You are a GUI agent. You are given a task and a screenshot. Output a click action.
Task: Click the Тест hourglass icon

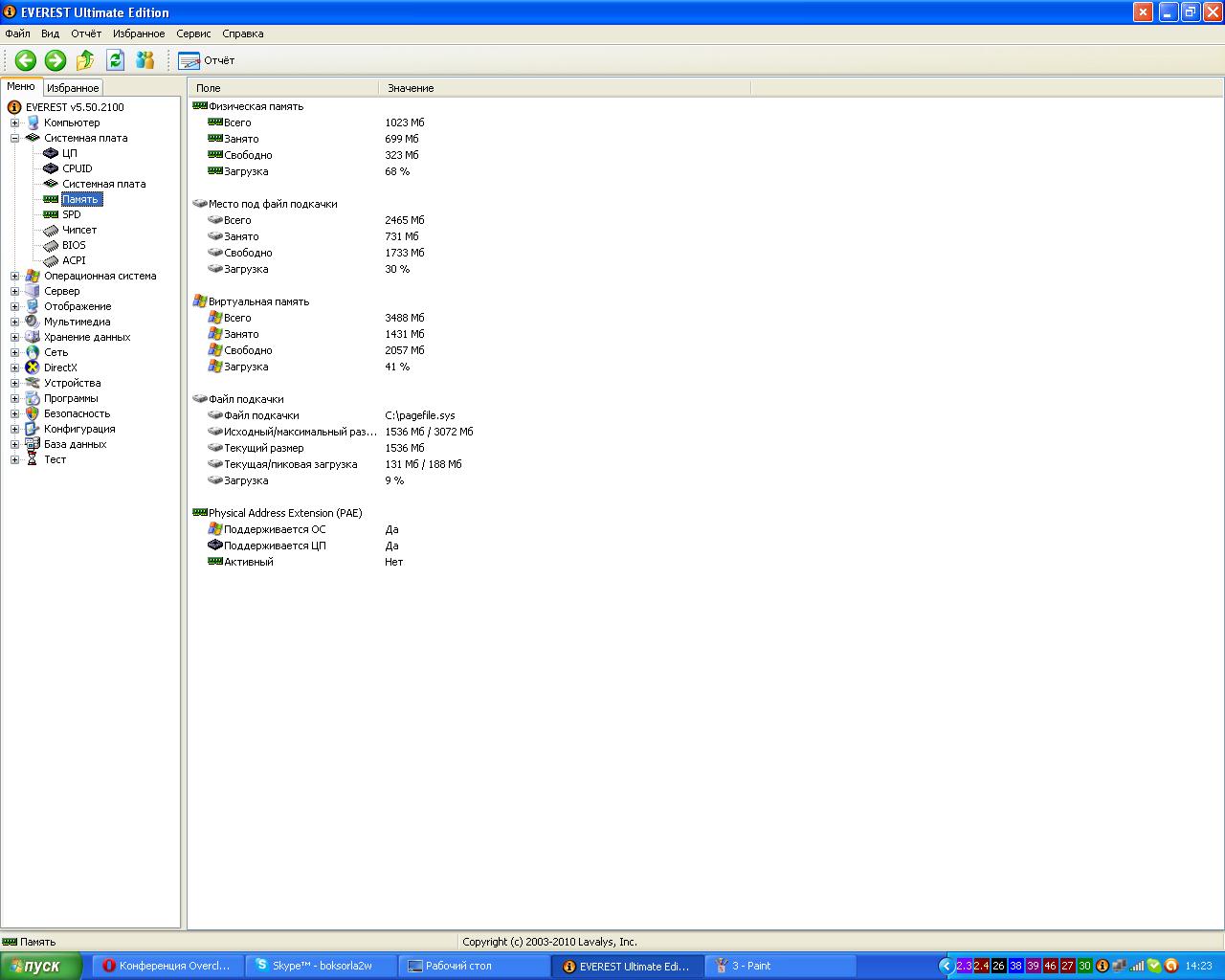point(33,459)
